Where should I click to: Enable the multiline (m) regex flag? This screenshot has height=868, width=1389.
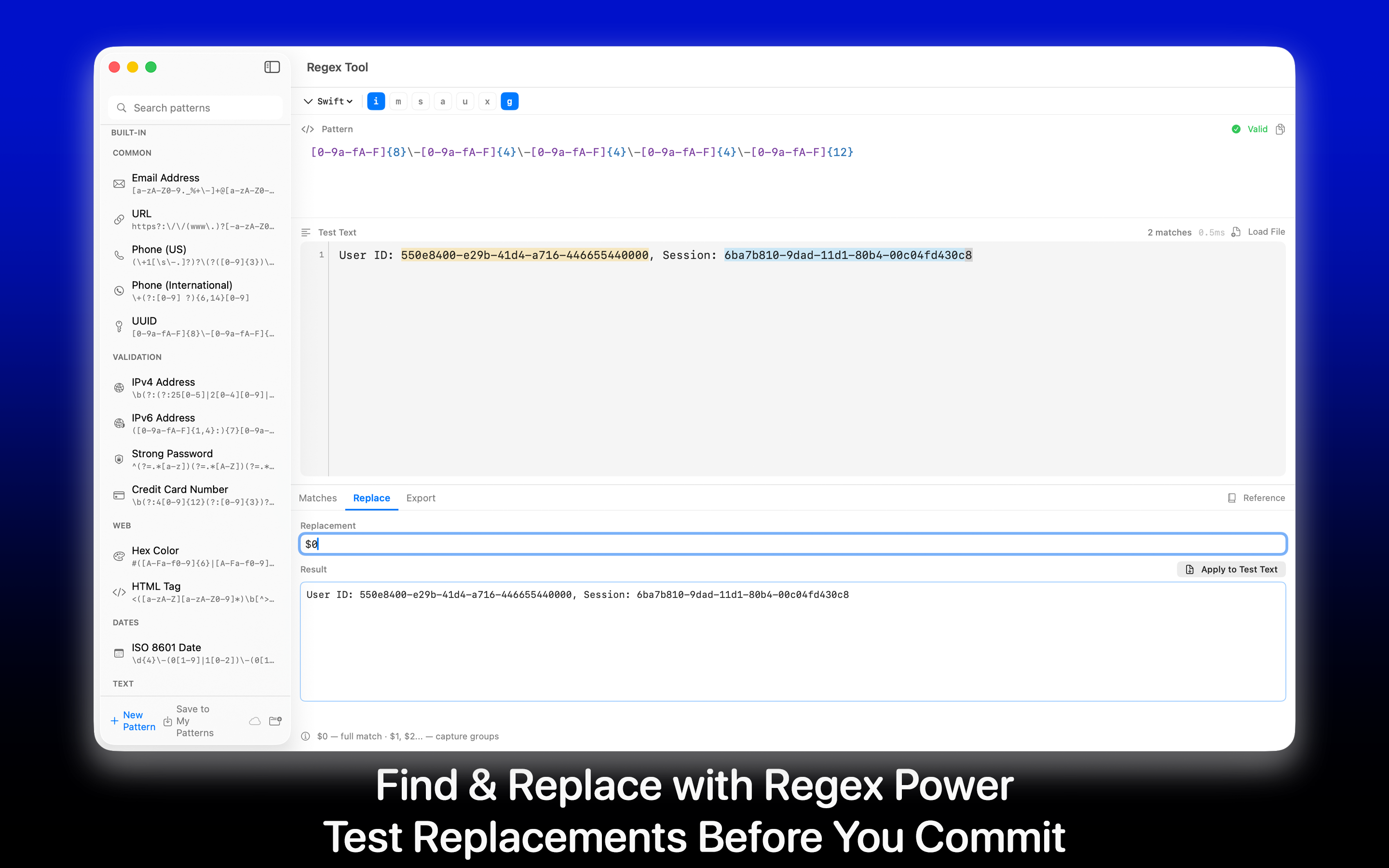coord(398,101)
